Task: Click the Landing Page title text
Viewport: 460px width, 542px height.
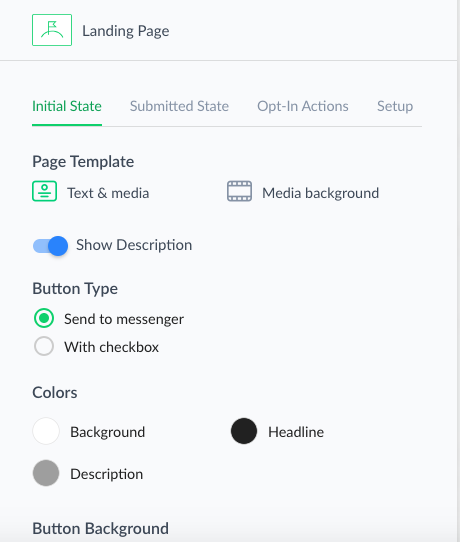Action: 125,31
